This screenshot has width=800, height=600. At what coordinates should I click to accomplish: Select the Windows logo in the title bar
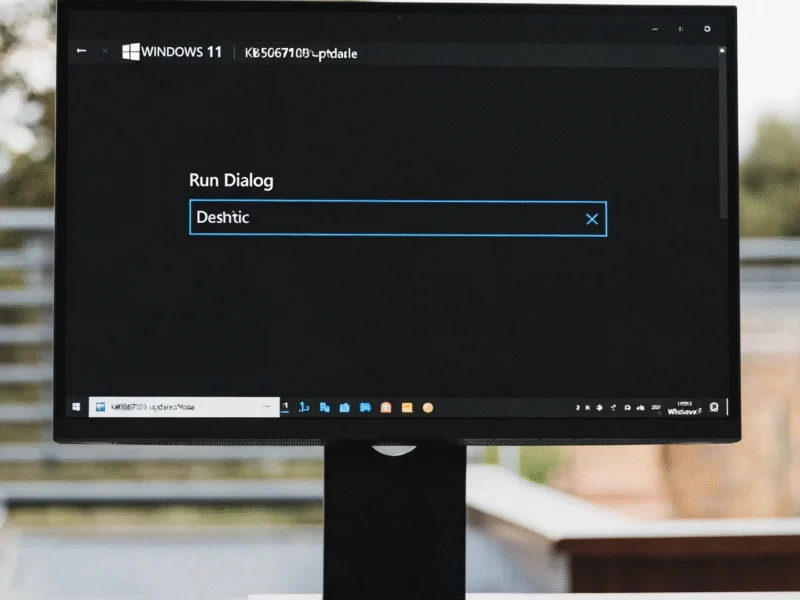pyautogui.click(x=129, y=52)
